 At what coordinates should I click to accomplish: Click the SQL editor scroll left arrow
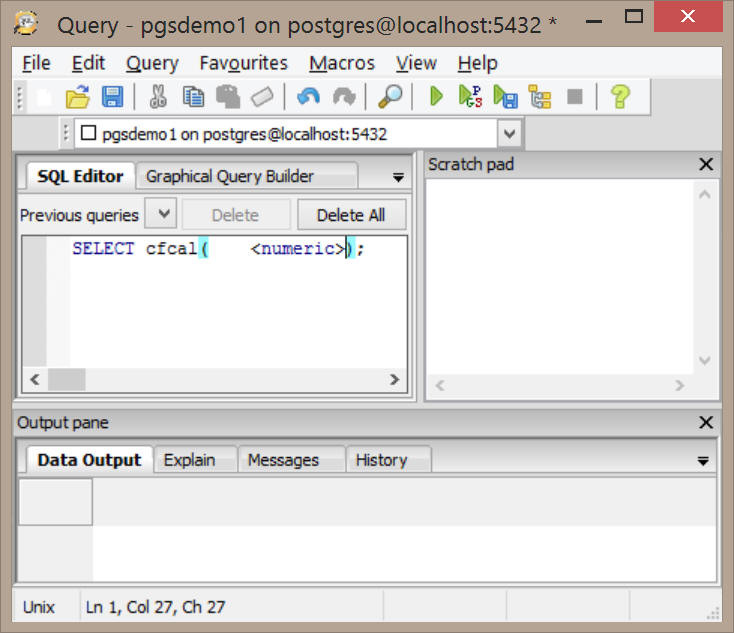click(x=35, y=379)
